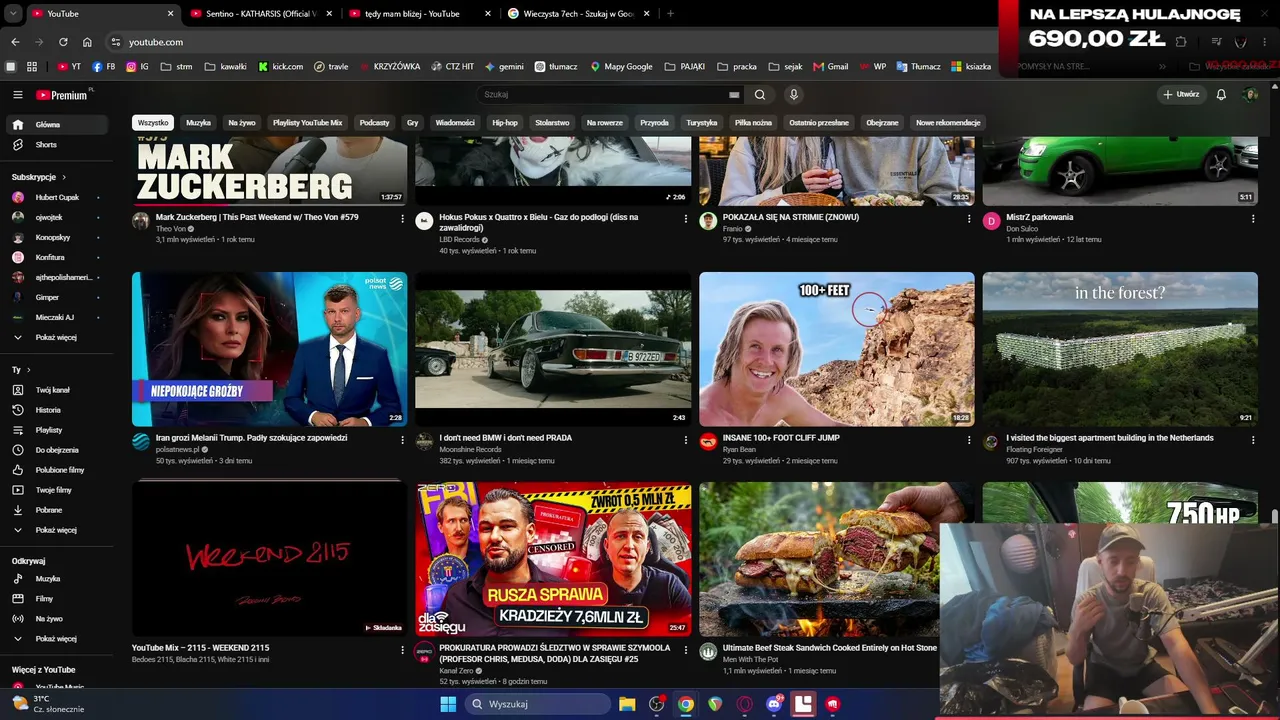Open Twój kanał in the sidebar

point(55,390)
